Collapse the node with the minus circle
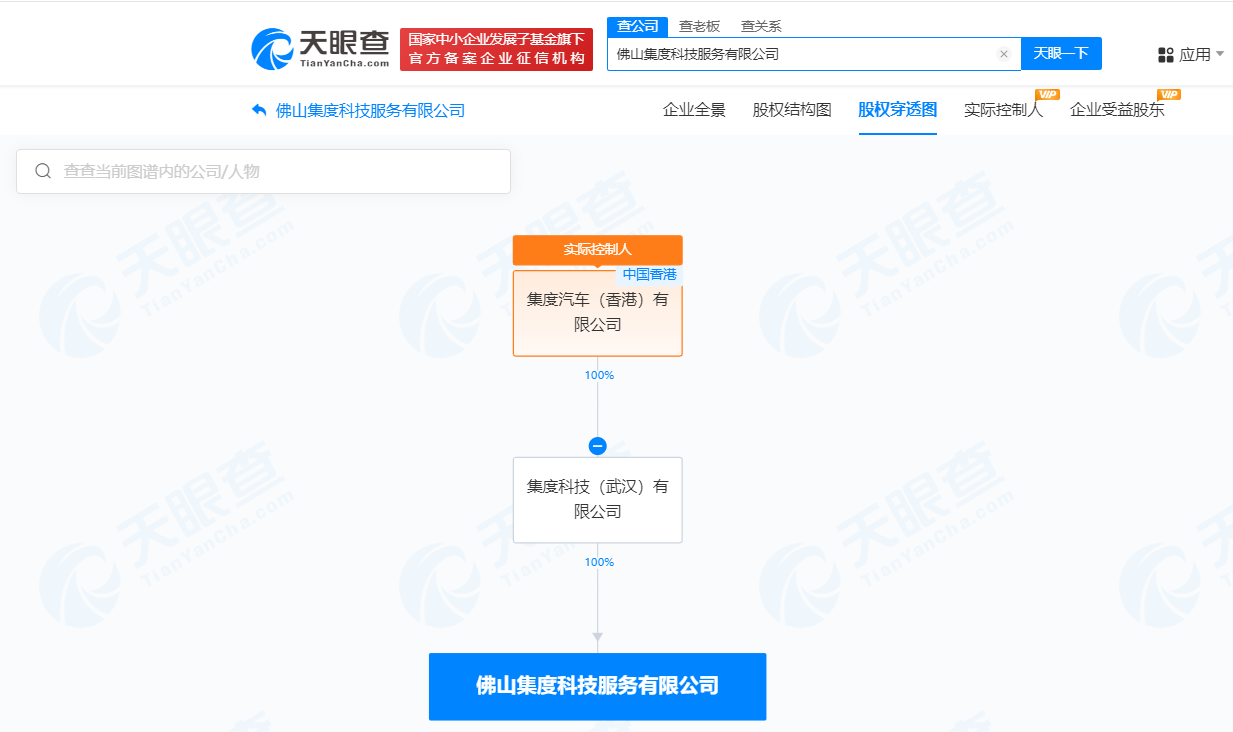Viewport: 1233px width, 732px height. [598, 446]
